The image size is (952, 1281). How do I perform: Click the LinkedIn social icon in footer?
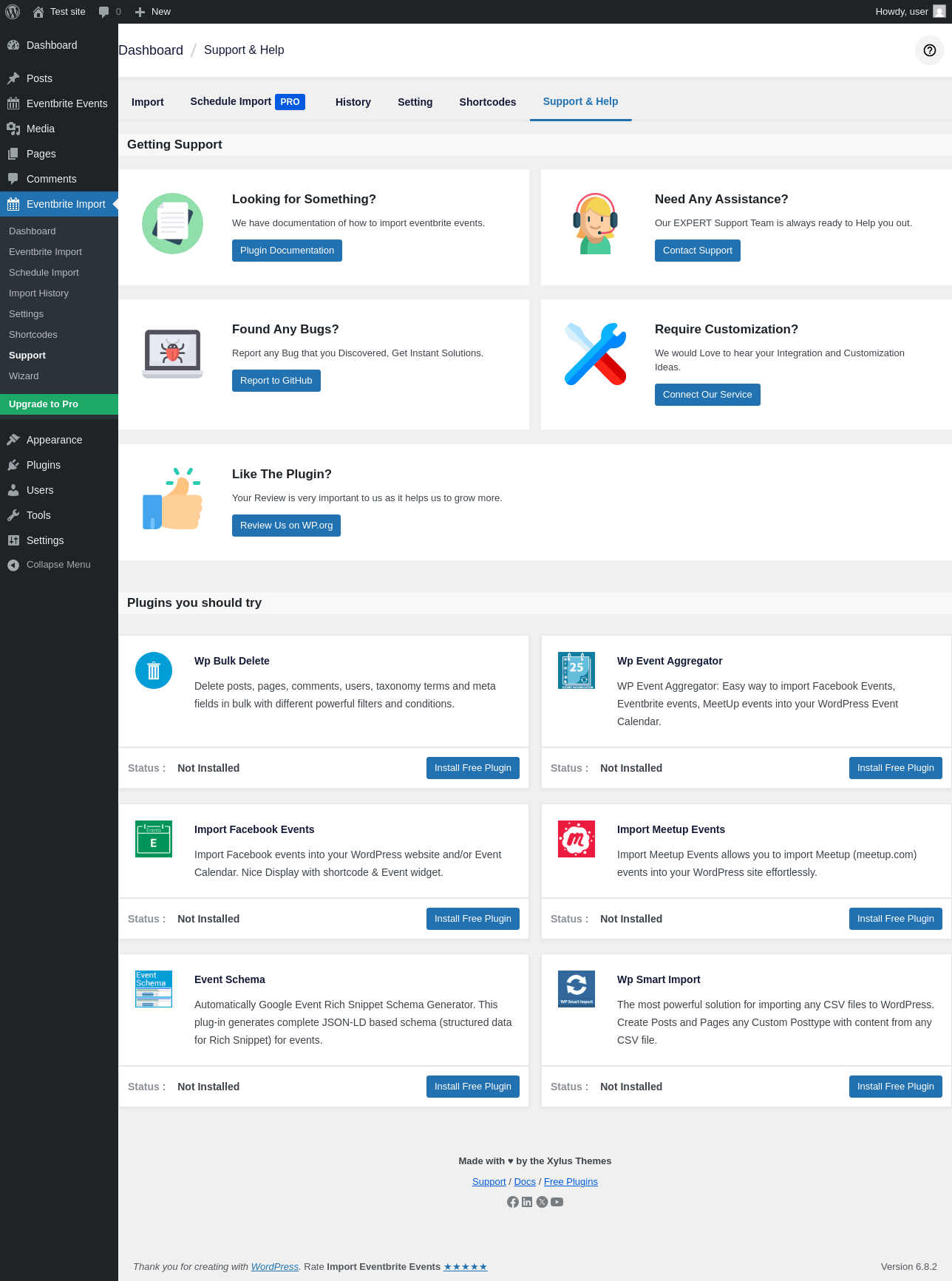click(527, 1202)
